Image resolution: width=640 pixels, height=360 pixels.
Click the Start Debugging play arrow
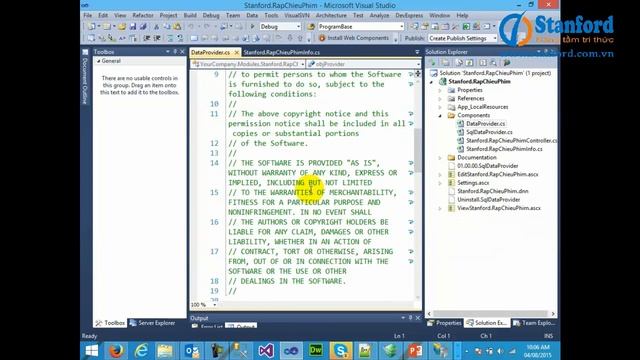252,27
